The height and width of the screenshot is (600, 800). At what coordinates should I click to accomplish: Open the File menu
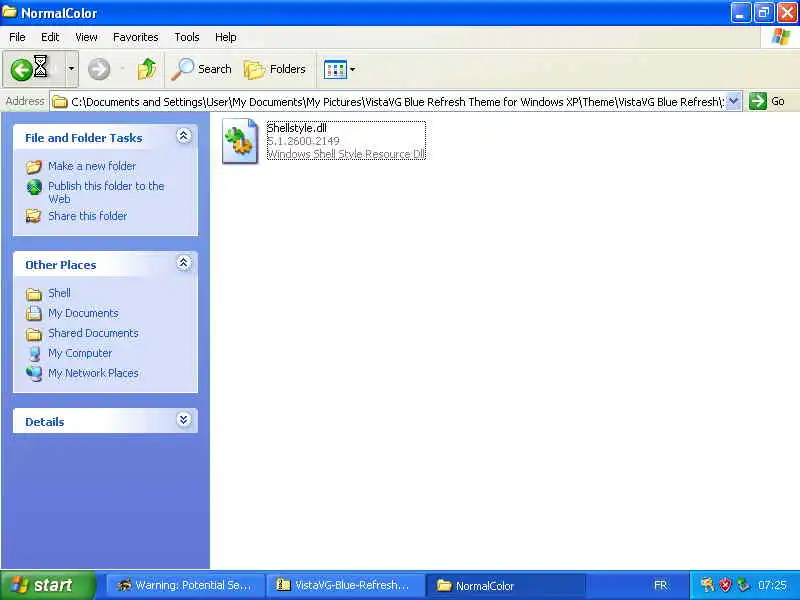pyautogui.click(x=17, y=37)
